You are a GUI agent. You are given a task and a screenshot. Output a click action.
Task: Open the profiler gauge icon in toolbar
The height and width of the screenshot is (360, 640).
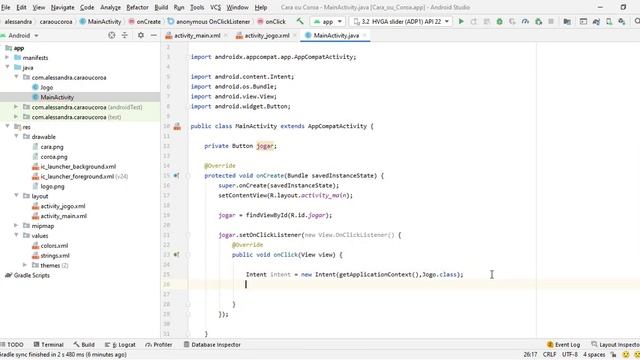coord(525,21)
